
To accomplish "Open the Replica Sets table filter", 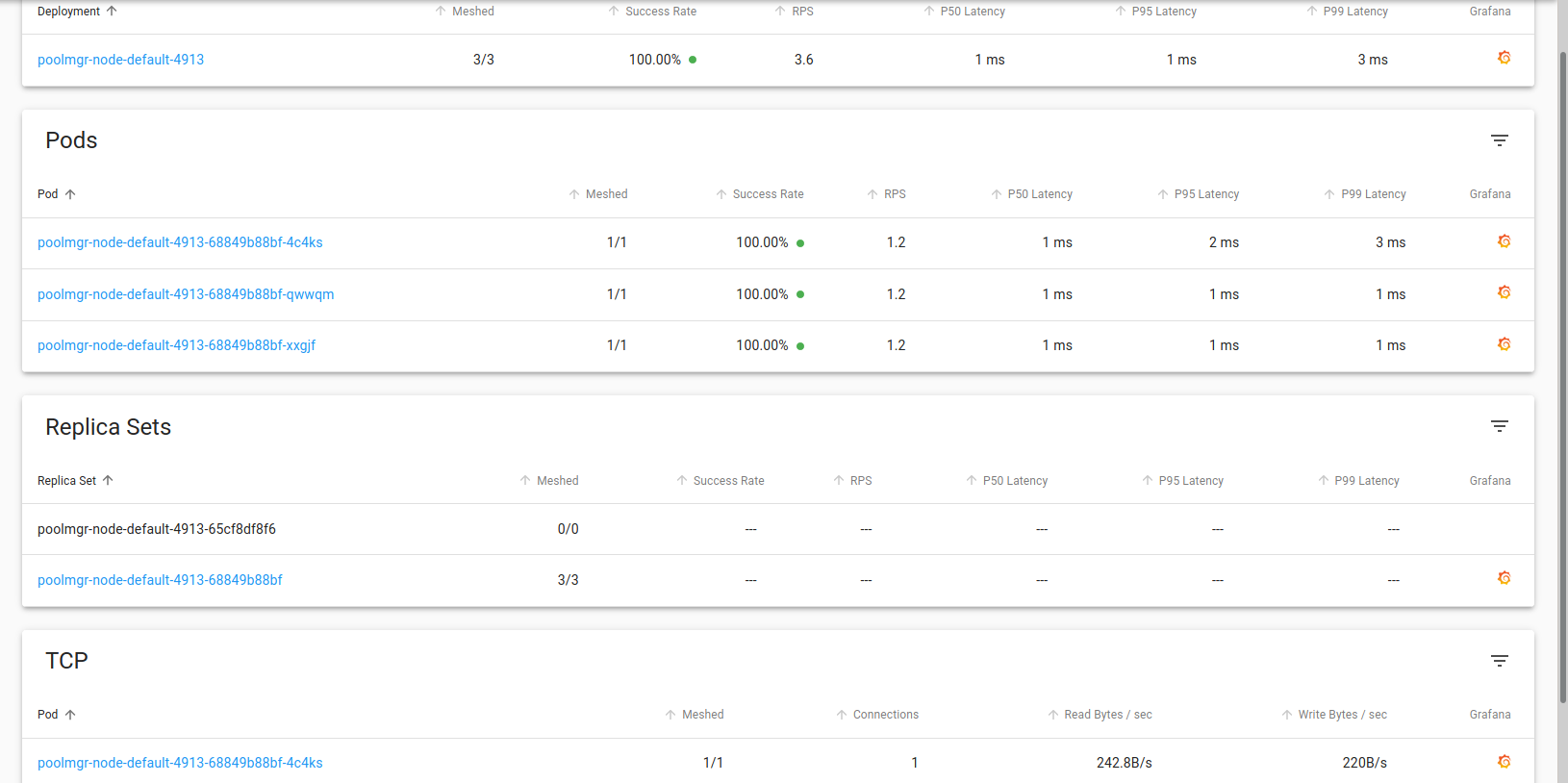I will point(1499,426).
